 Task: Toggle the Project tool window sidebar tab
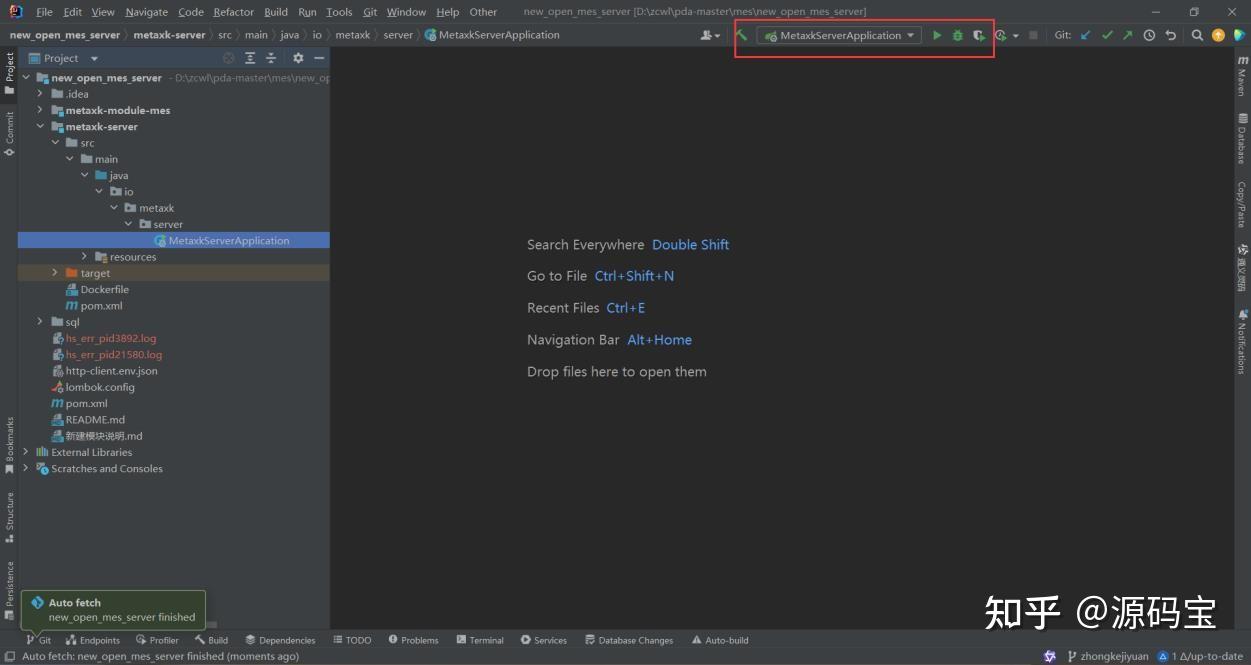(9, 74)
